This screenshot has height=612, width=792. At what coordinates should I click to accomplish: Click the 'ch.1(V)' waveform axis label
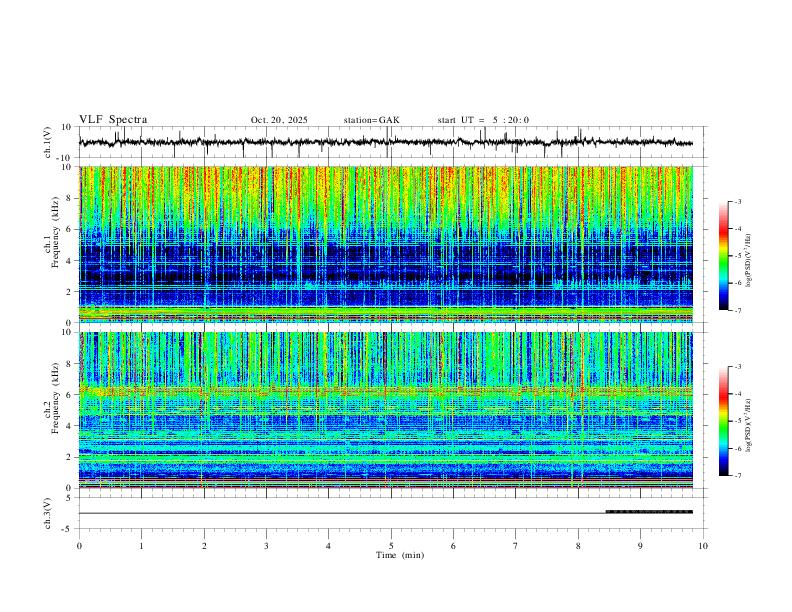click(48, 142)
